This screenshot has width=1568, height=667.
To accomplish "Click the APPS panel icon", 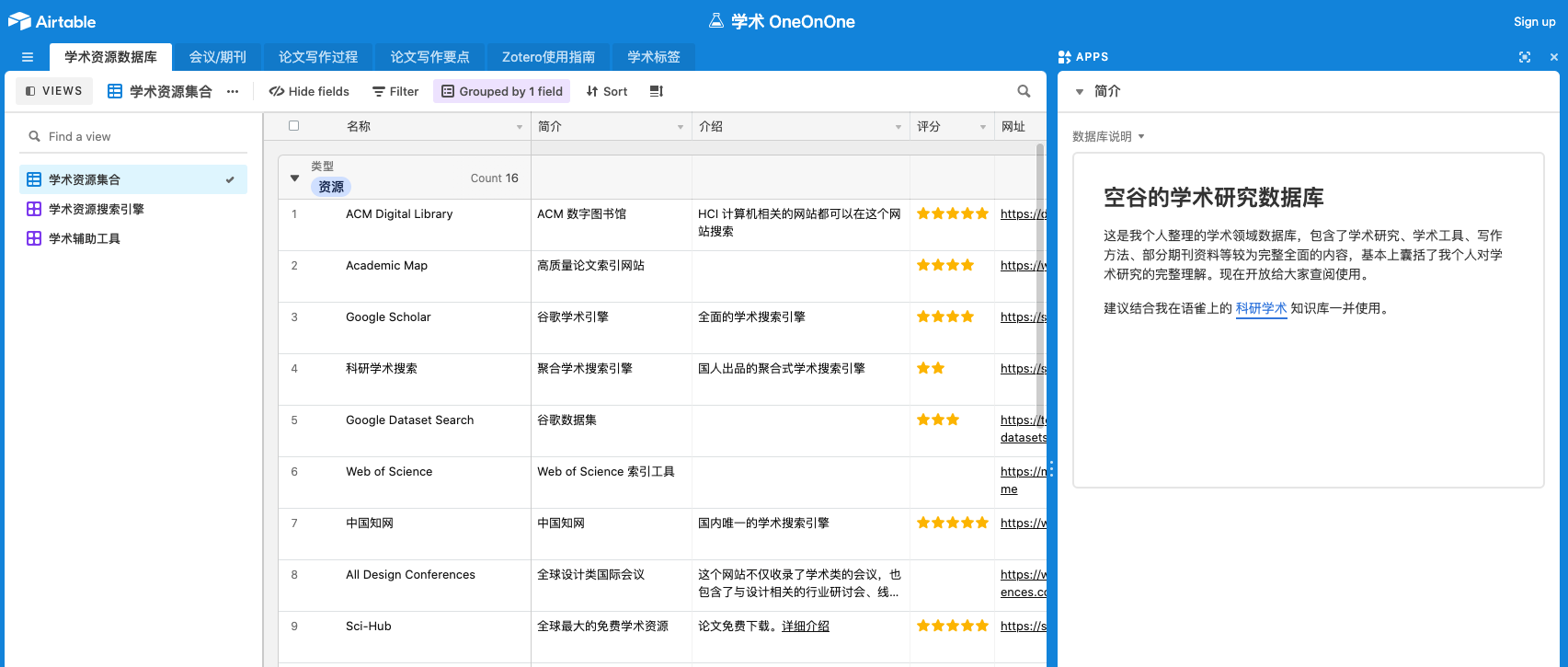I will click(x=1065, y=57).
